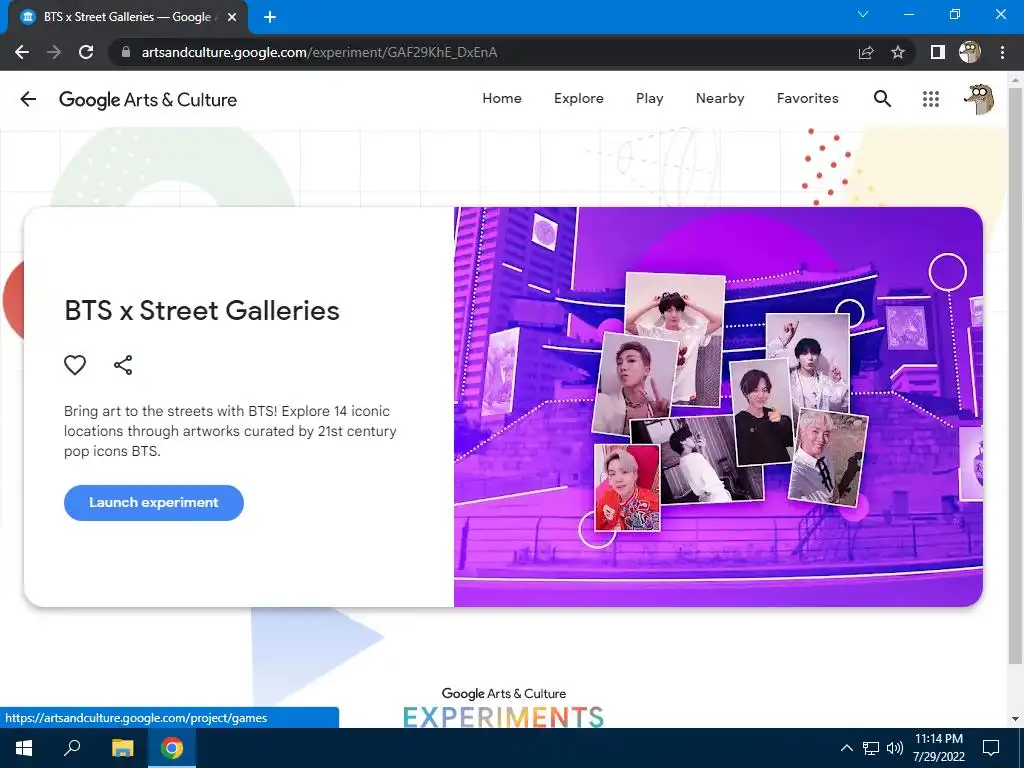
Task: Click the page vertical scrollbar
Action: (1015, 376)
